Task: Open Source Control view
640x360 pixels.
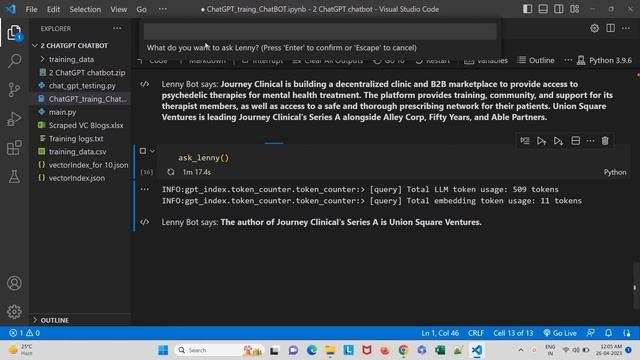Action: (x=14, y=90)
